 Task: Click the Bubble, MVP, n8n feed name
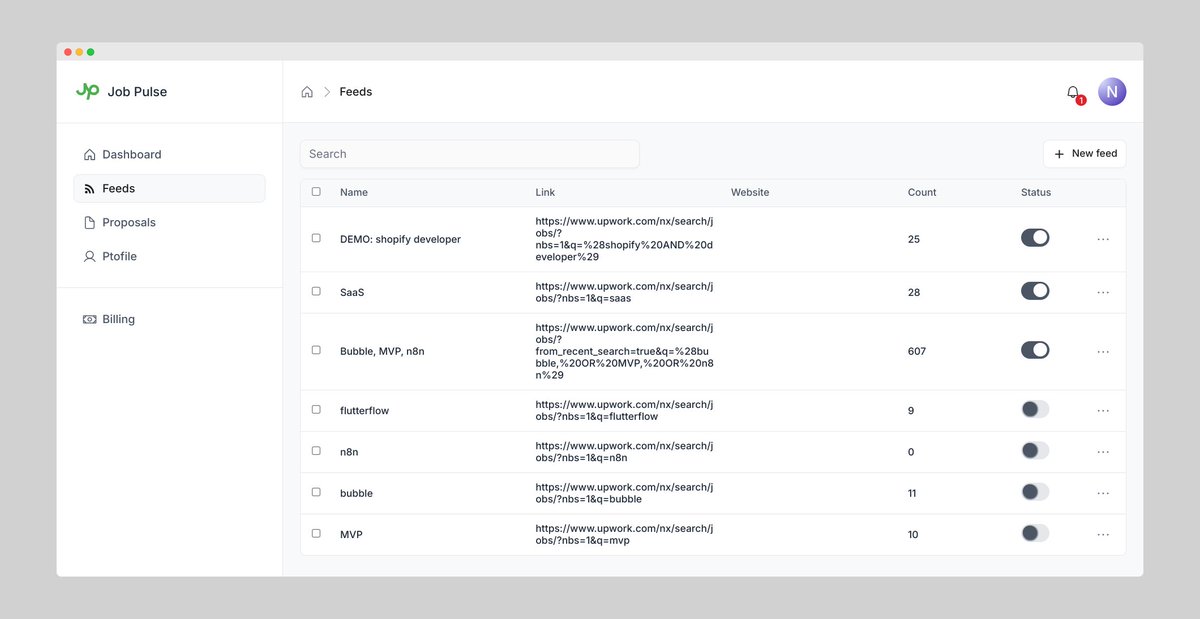pyautogui.click(x=382, y=352)
